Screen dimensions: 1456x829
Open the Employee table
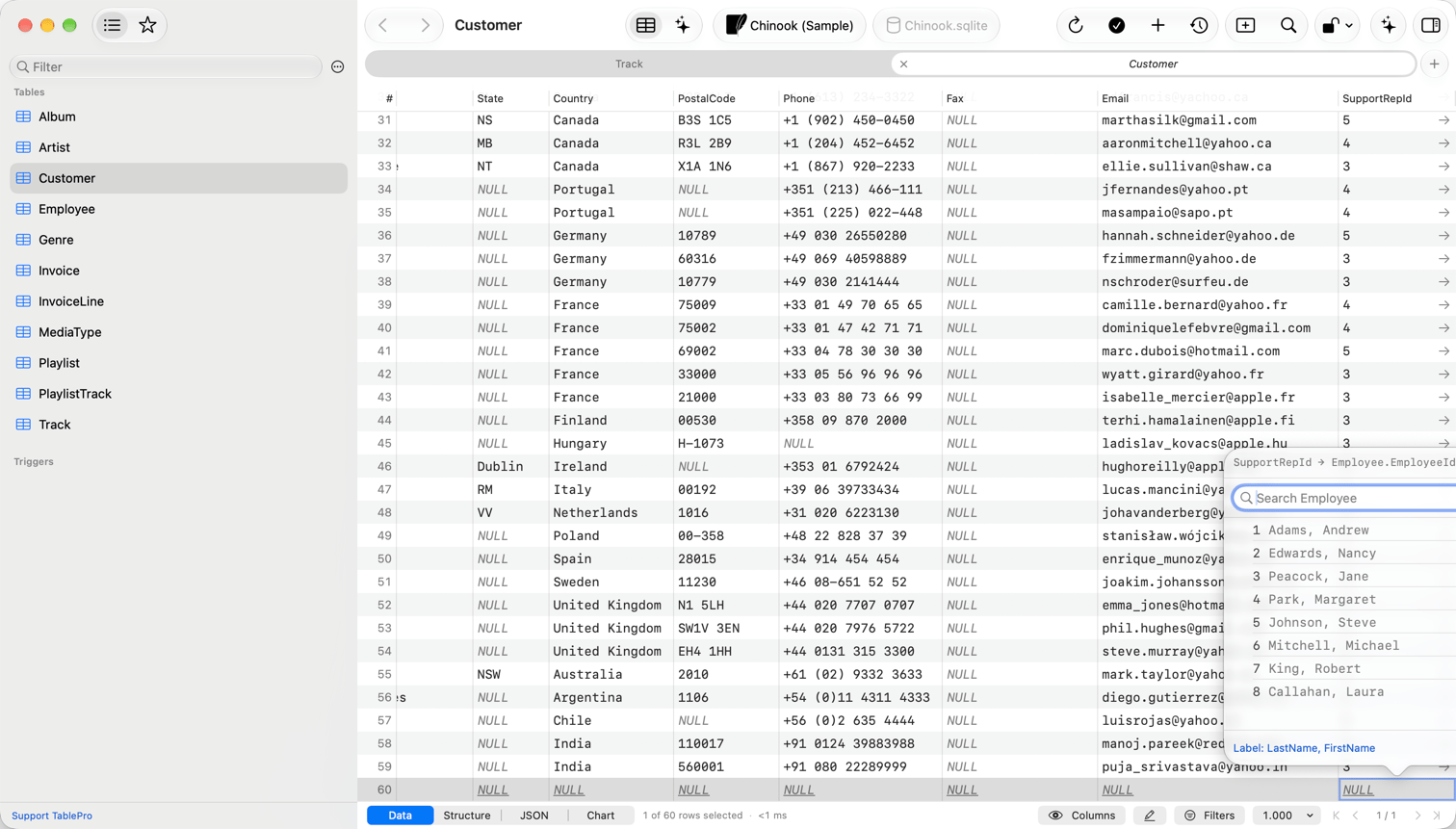coord(178,209)
